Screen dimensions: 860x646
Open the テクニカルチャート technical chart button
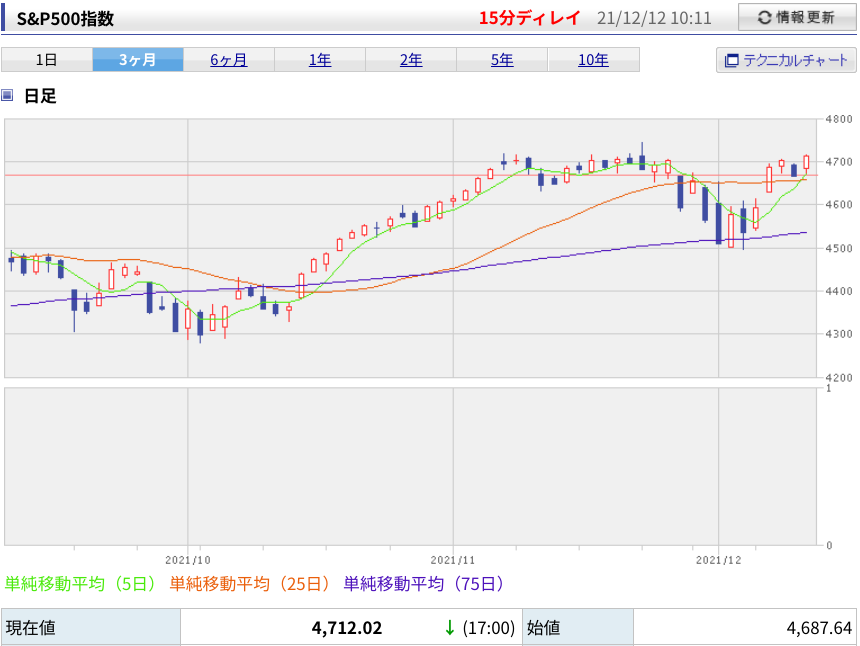click(x=786, y=60)
